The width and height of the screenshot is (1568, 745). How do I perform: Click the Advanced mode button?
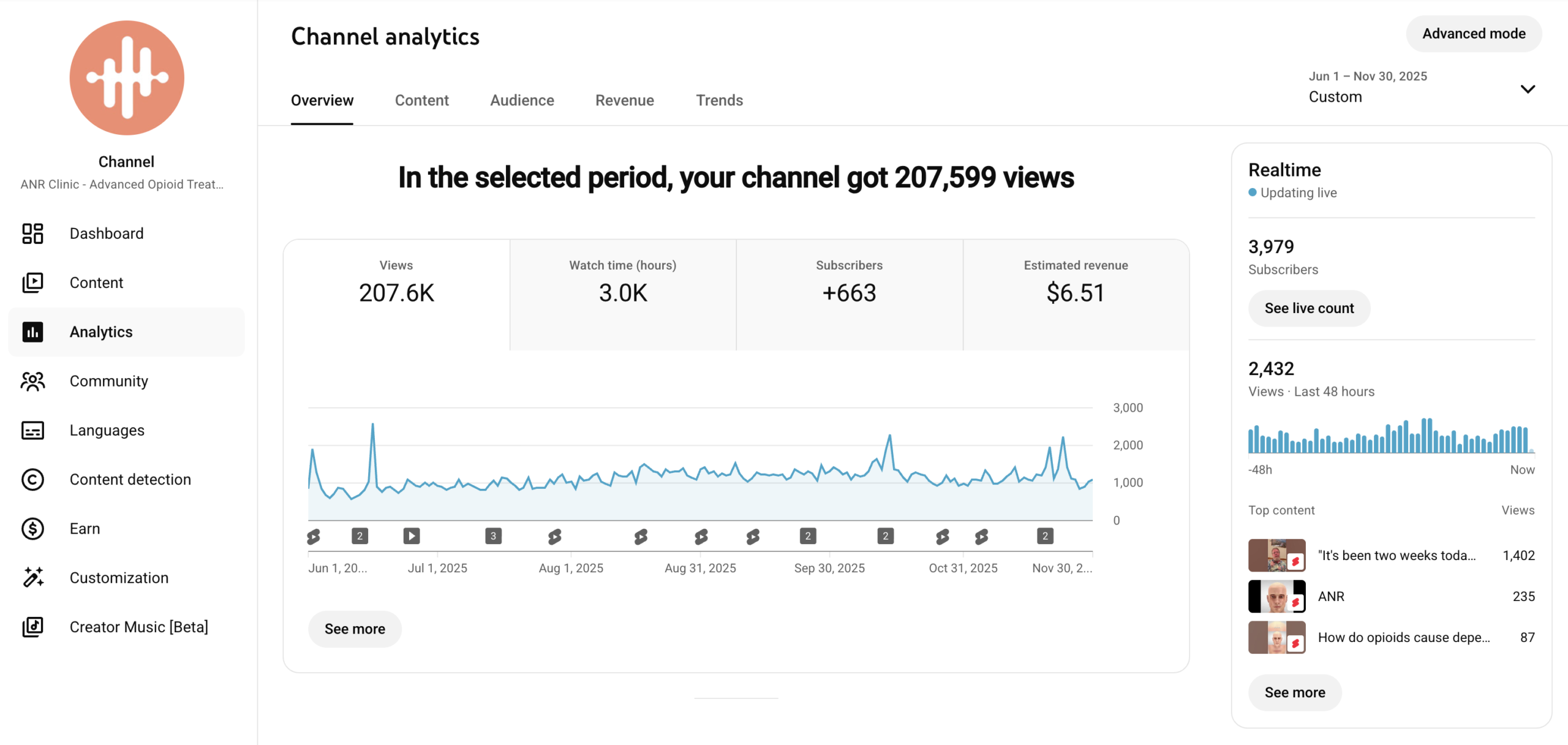point(1473,34)
